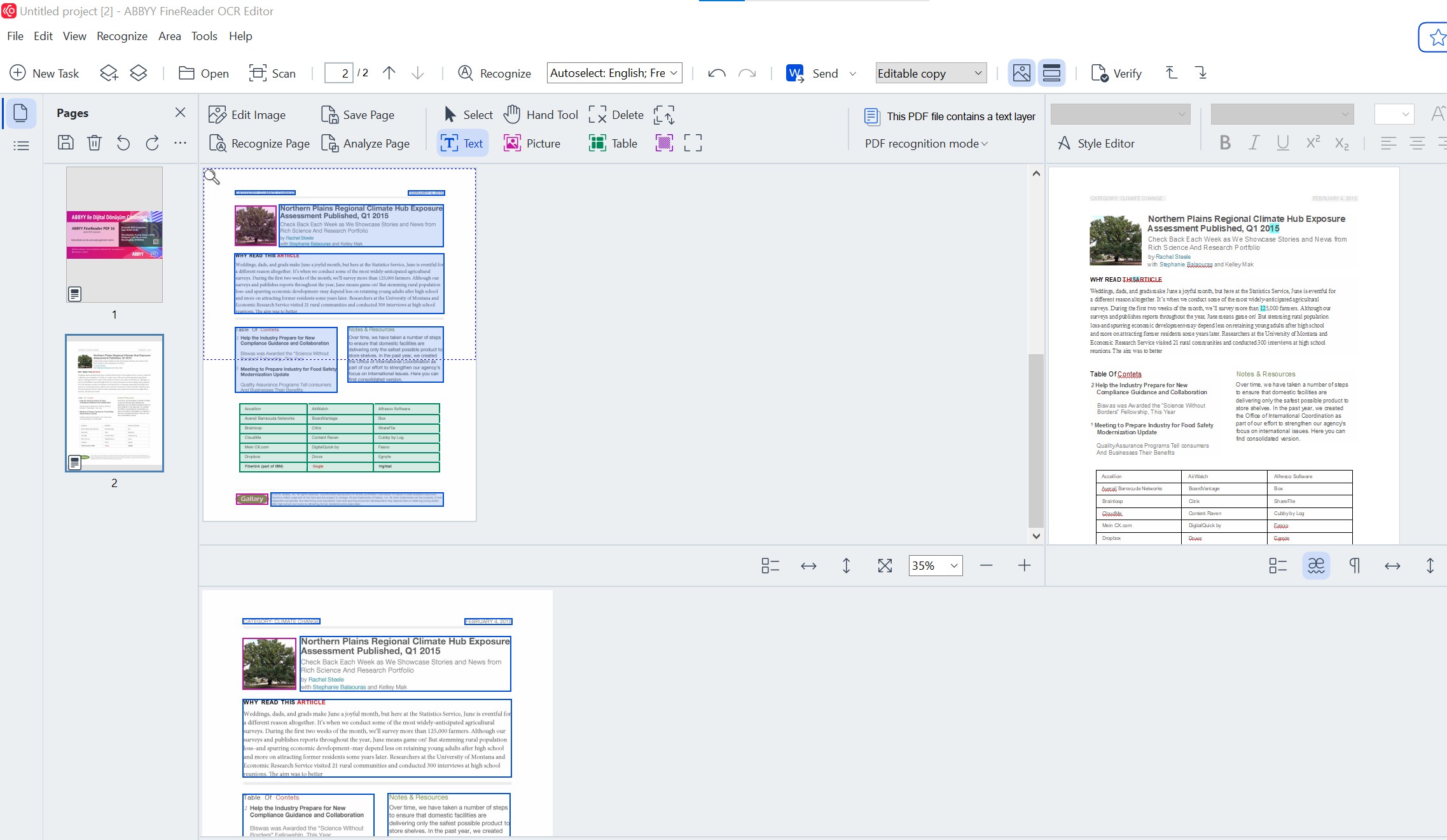The height and width of the screenshot is (840, 1447).
Task: Click the add layers icon beside New Task
Action: tap(109, 73)
